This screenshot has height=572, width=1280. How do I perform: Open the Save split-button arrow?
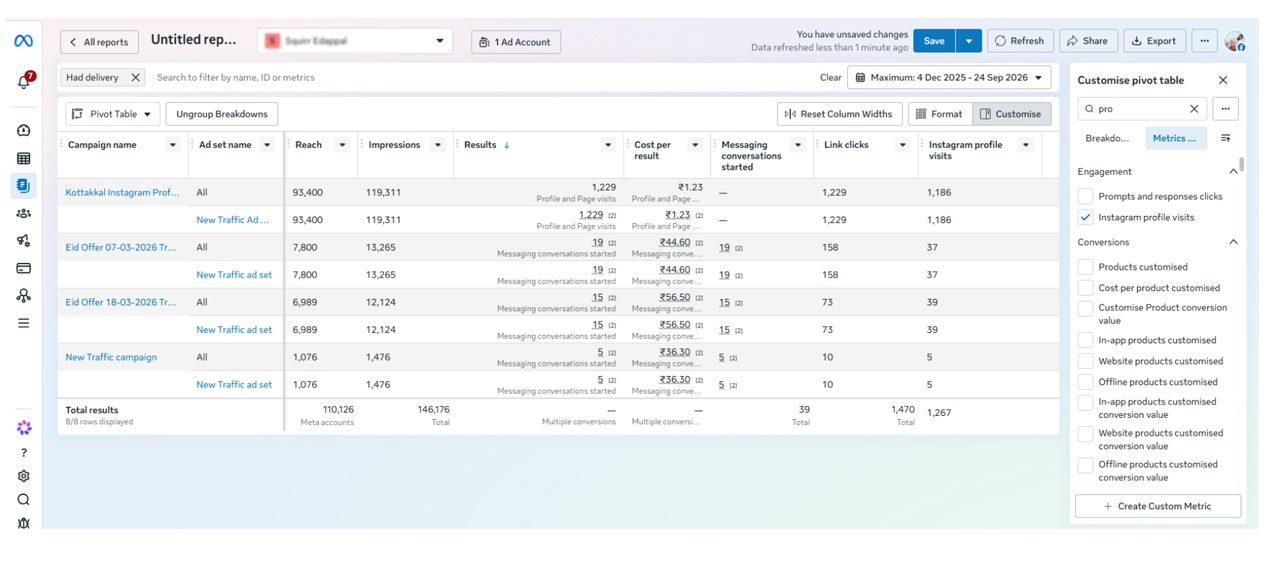click(968, 41)
